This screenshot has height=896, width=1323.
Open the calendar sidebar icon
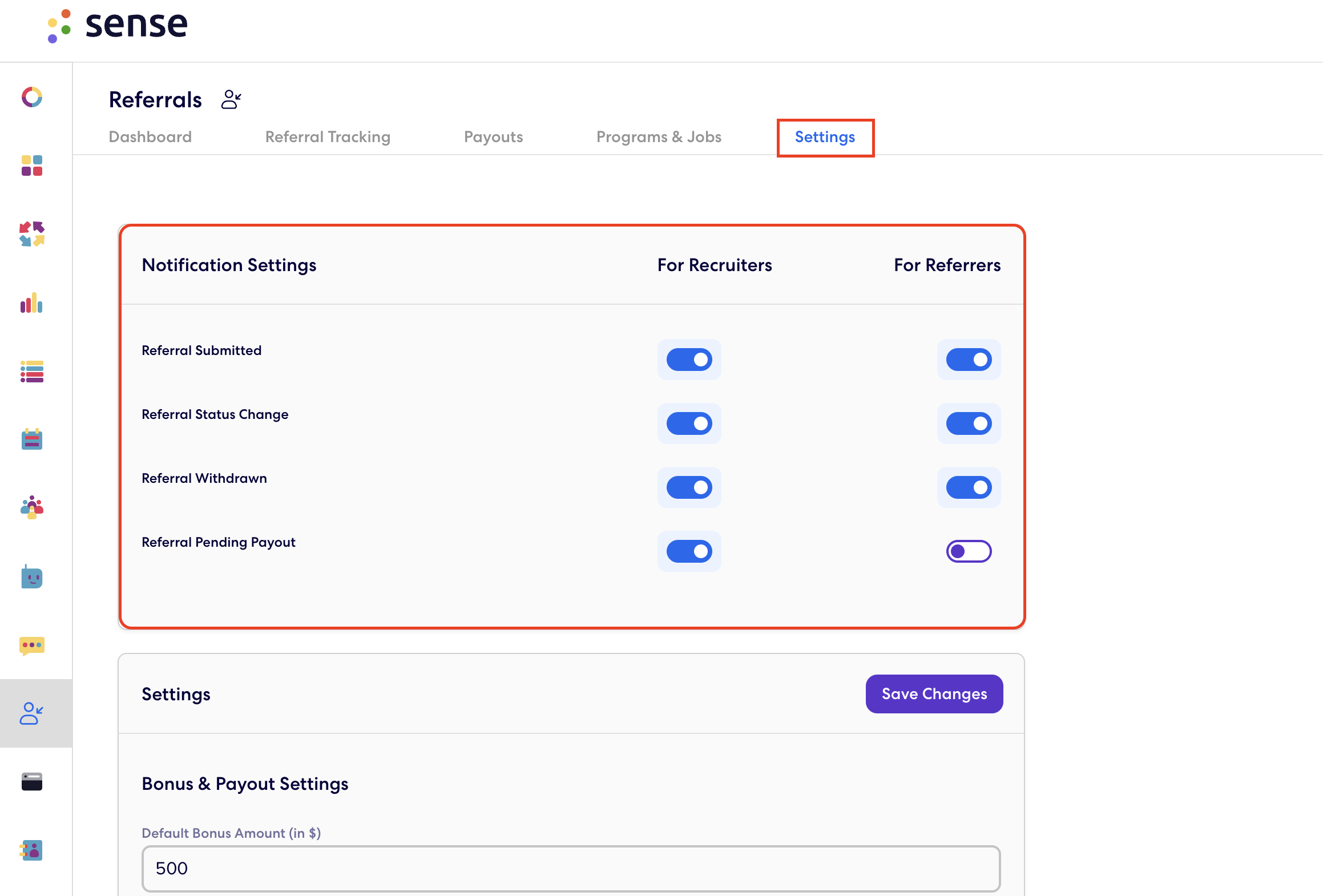pyautogui.click(x=32, y=439)
